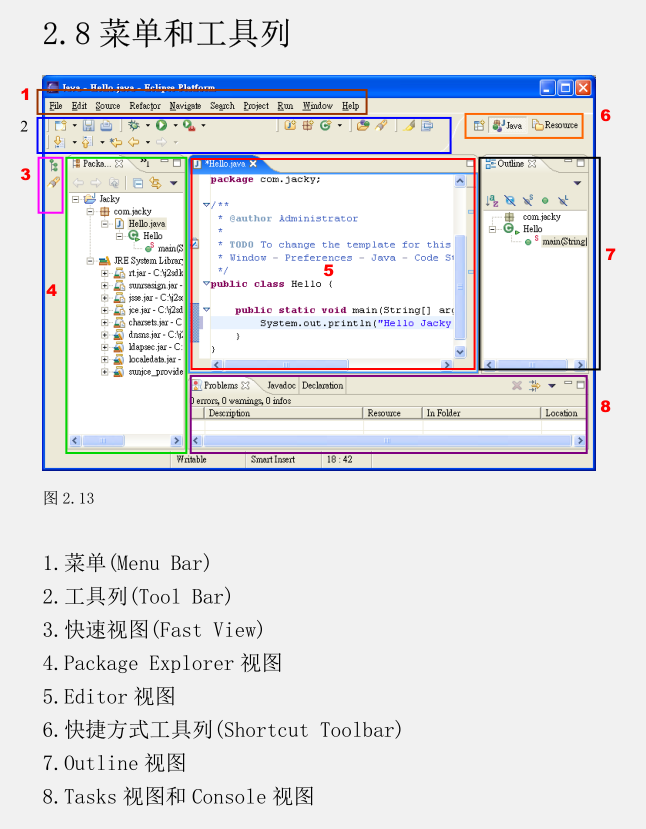Open the Problems view menu arrow
This screenshot has height=829, width=646.
pos(552,385)
